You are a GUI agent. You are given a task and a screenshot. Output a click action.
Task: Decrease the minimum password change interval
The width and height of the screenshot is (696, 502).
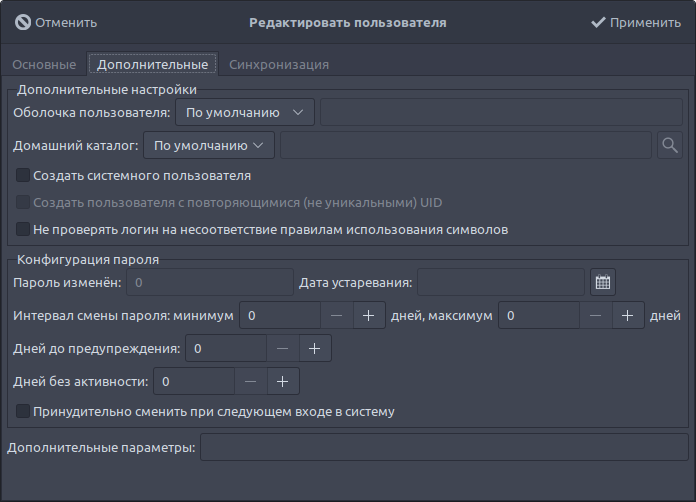click(336, 316)
